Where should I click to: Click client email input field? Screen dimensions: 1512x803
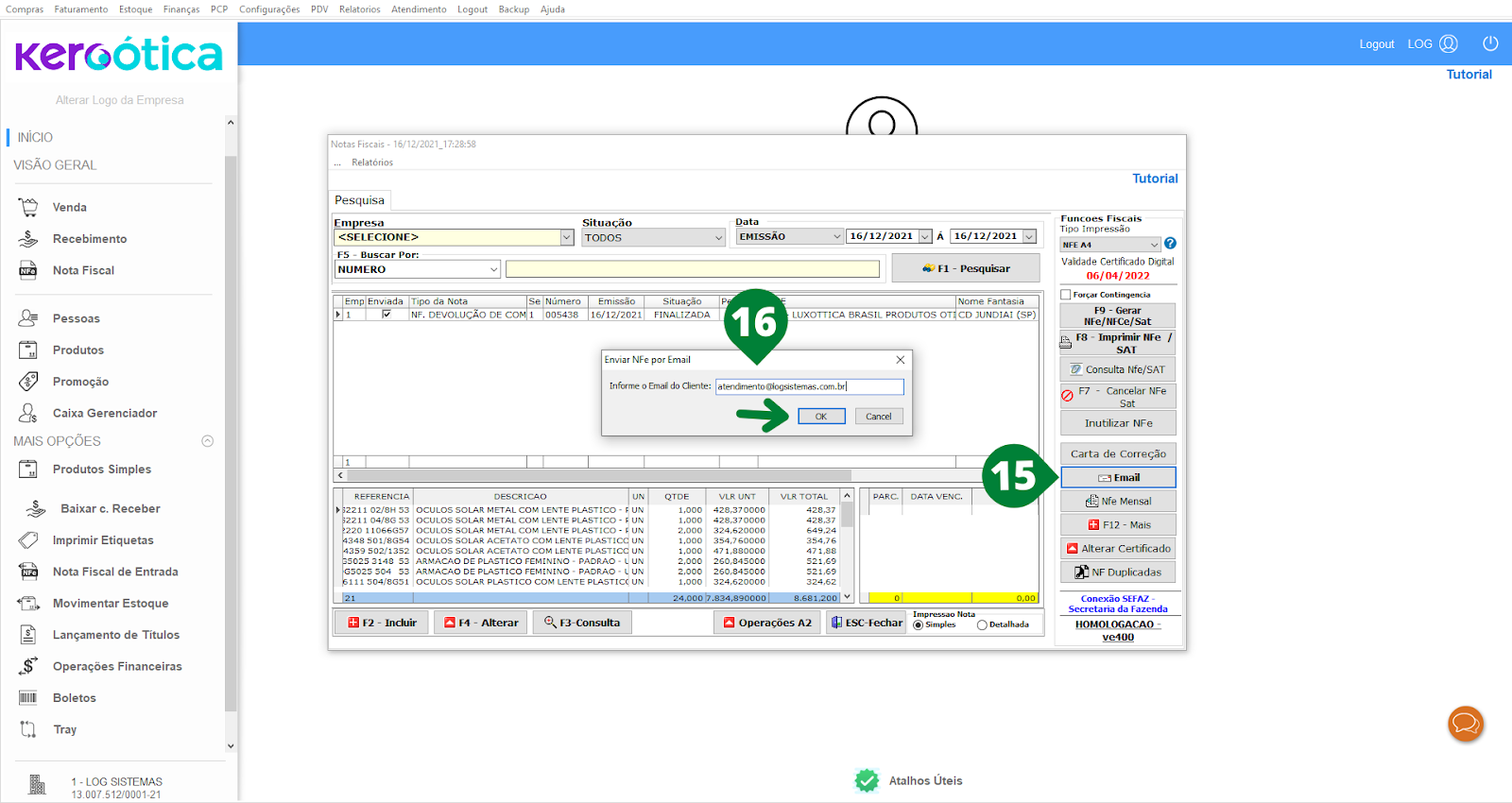click(x=810, y=386)
